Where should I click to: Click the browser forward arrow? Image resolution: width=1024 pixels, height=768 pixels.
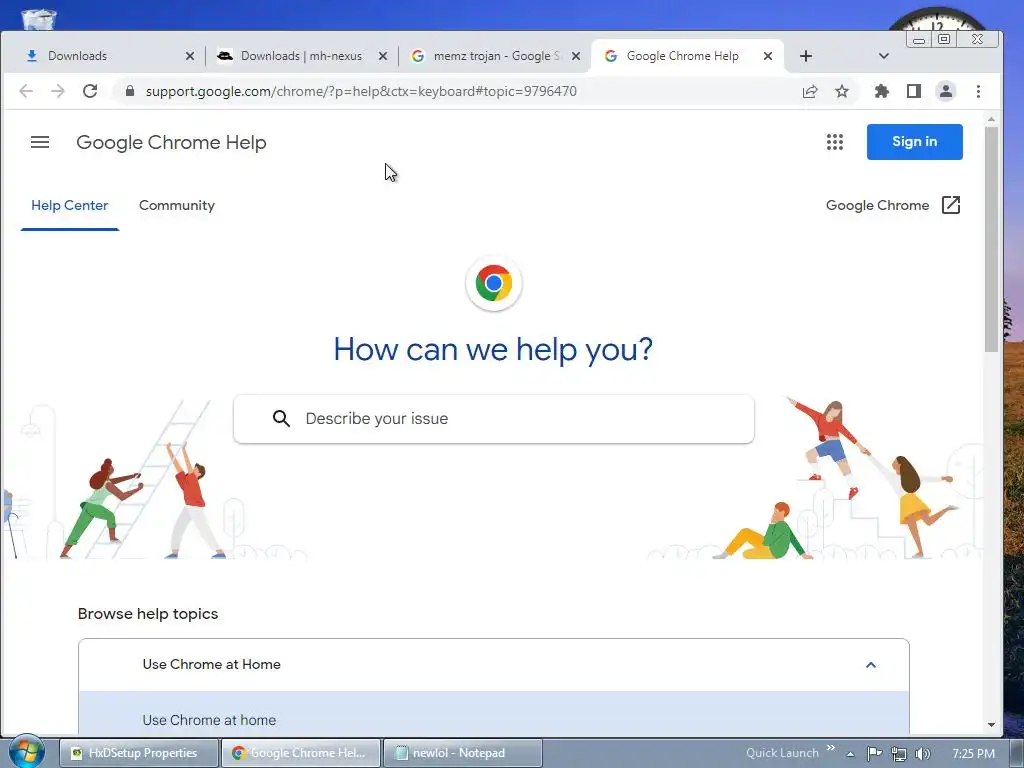[x=58, y=91]
